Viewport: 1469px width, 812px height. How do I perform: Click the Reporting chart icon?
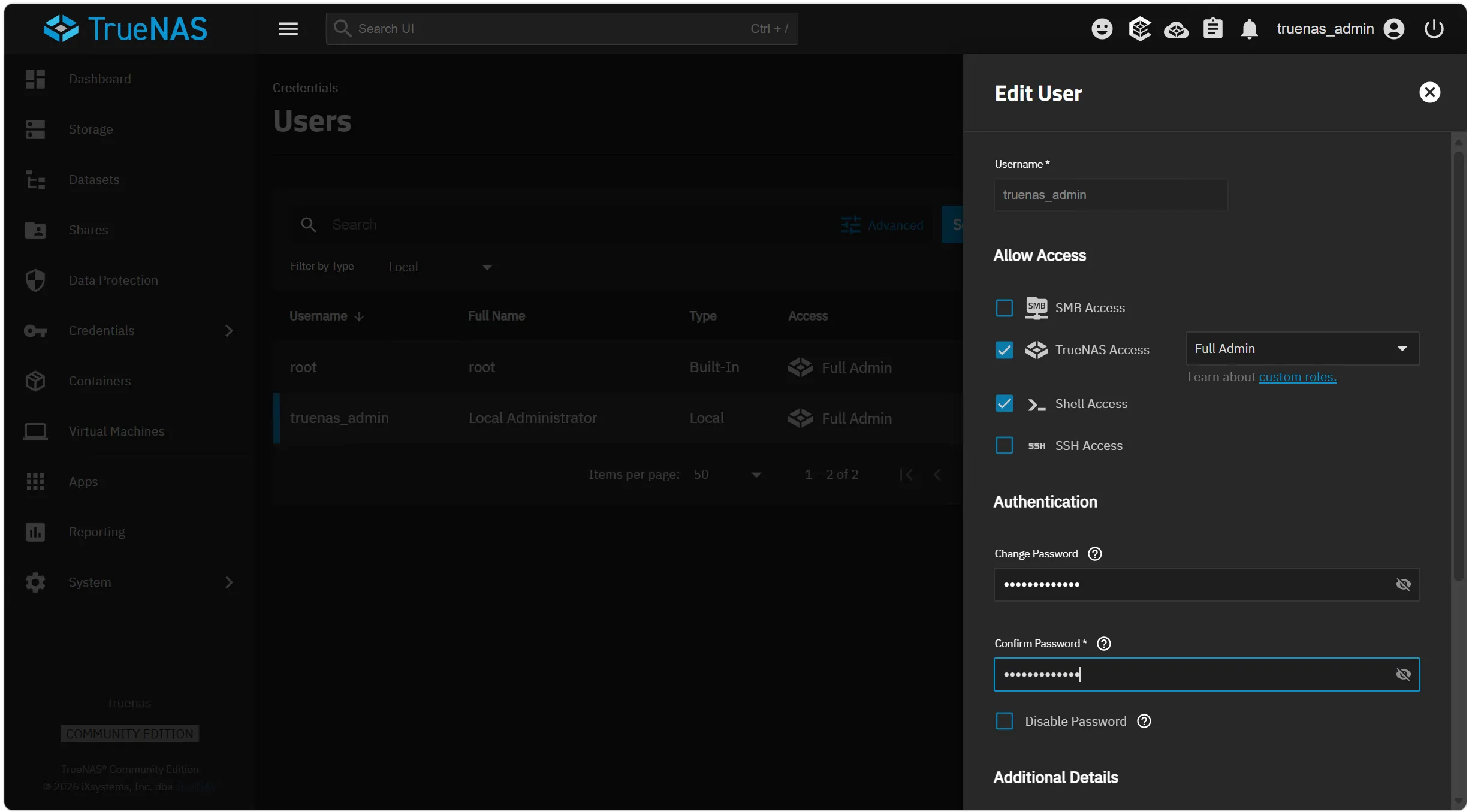pyautogui.click(x=35, y=532)
